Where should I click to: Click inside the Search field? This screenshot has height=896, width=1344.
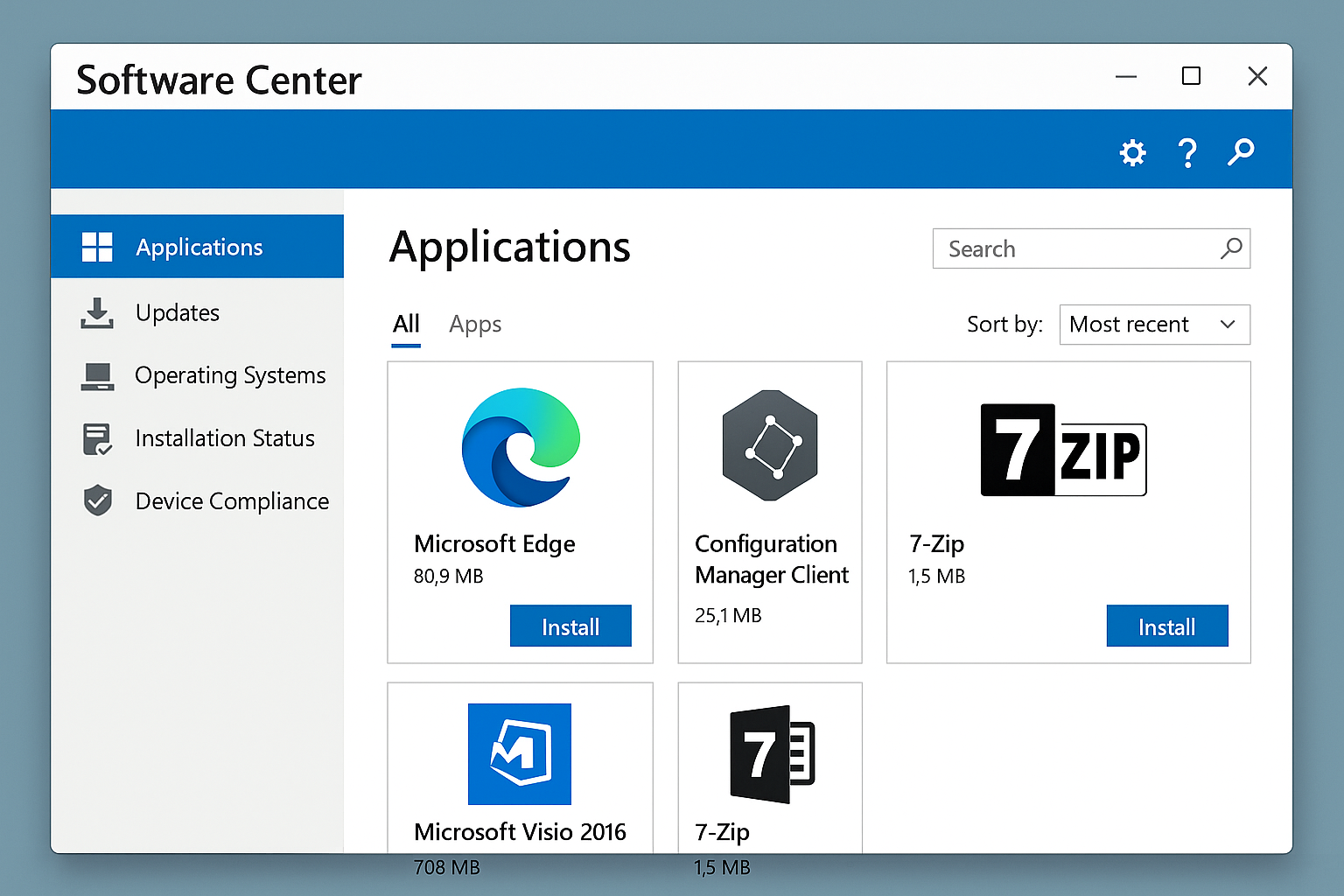[x=1050, y=248]
